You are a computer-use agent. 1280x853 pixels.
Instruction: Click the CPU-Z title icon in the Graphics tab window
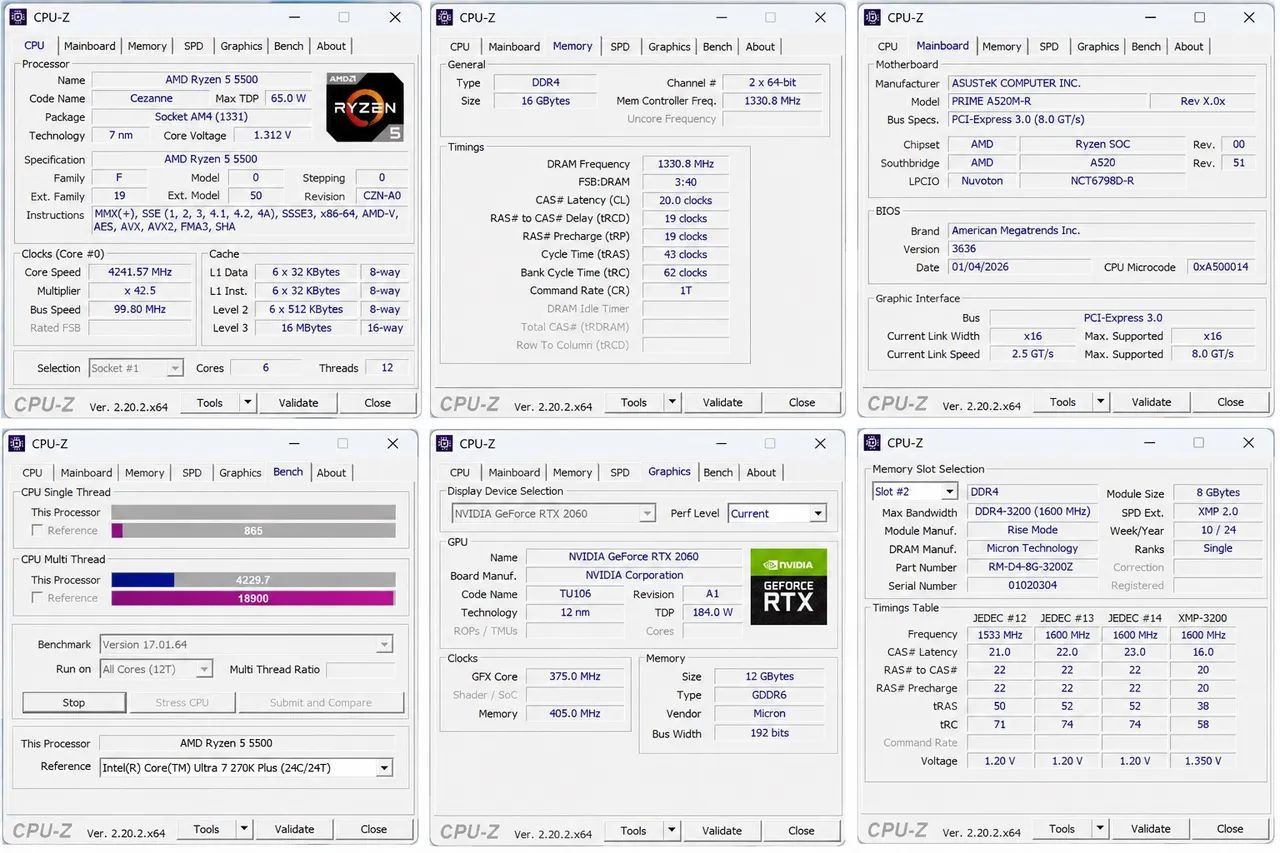[x=445, y=443]
